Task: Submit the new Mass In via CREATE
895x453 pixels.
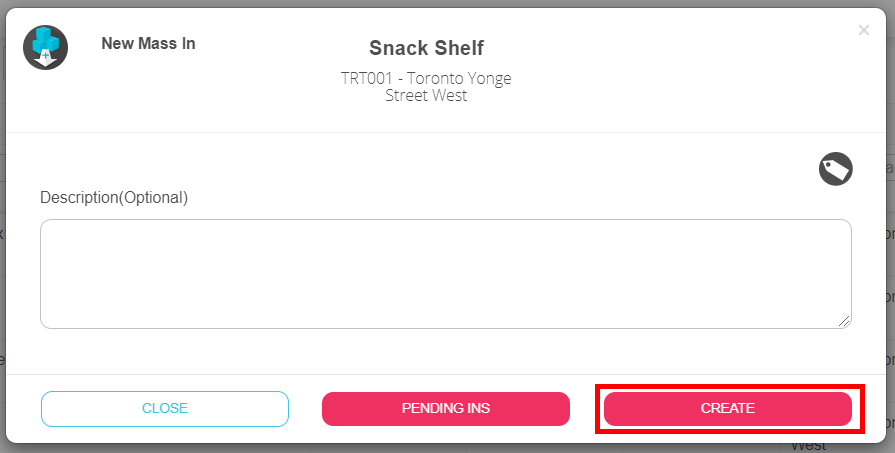Action: [727, 408]
